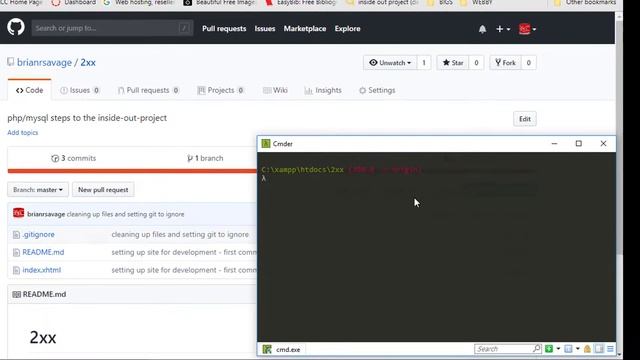Open .gitignore commit message link
This screenshot has height=360, width=640.
pyautogui.click(x=180, y=234)
